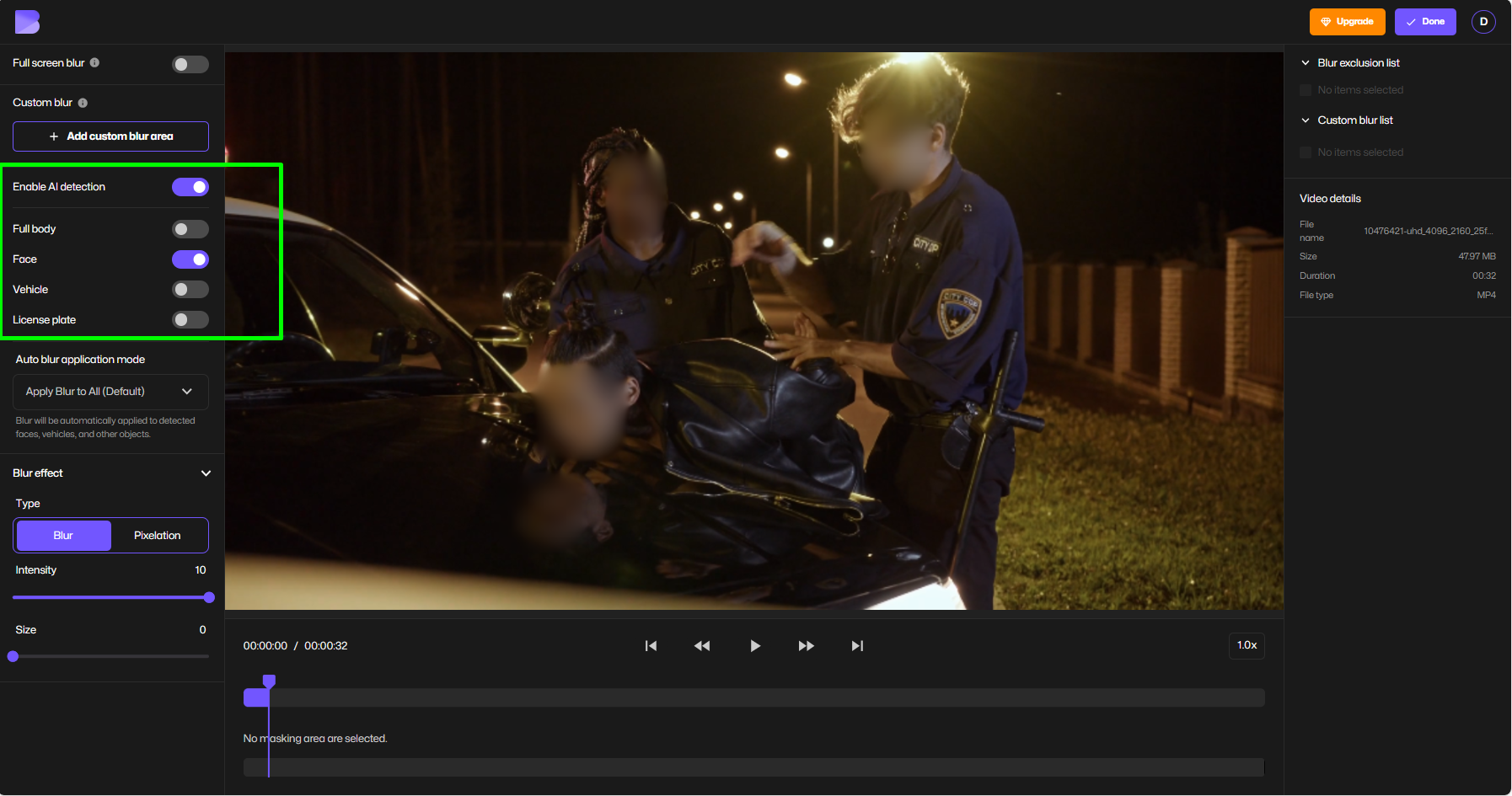Skip to the start of the video
Image resolution: width=1512 pixels, height=796 pixels.
[x=651, y=645]
